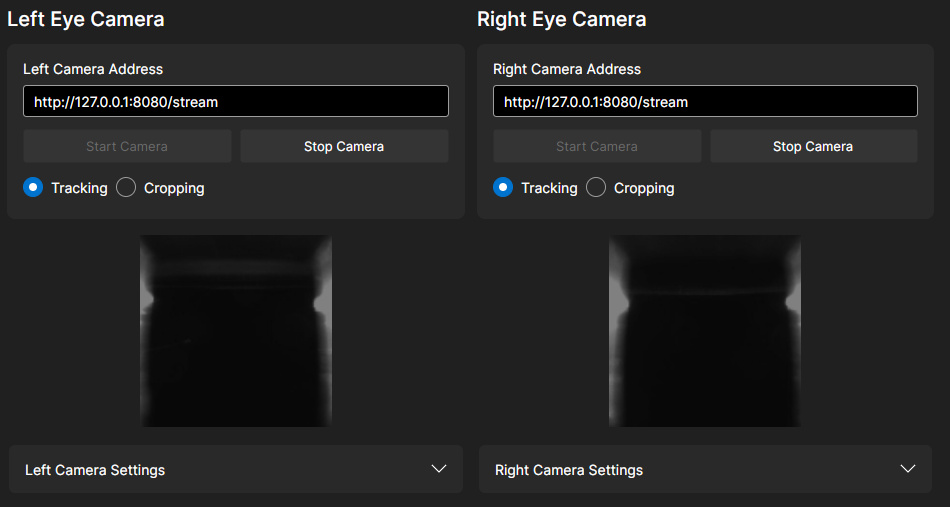
Task: Choose Tracking radio for the right camera
Action: [x=503, y=187]
